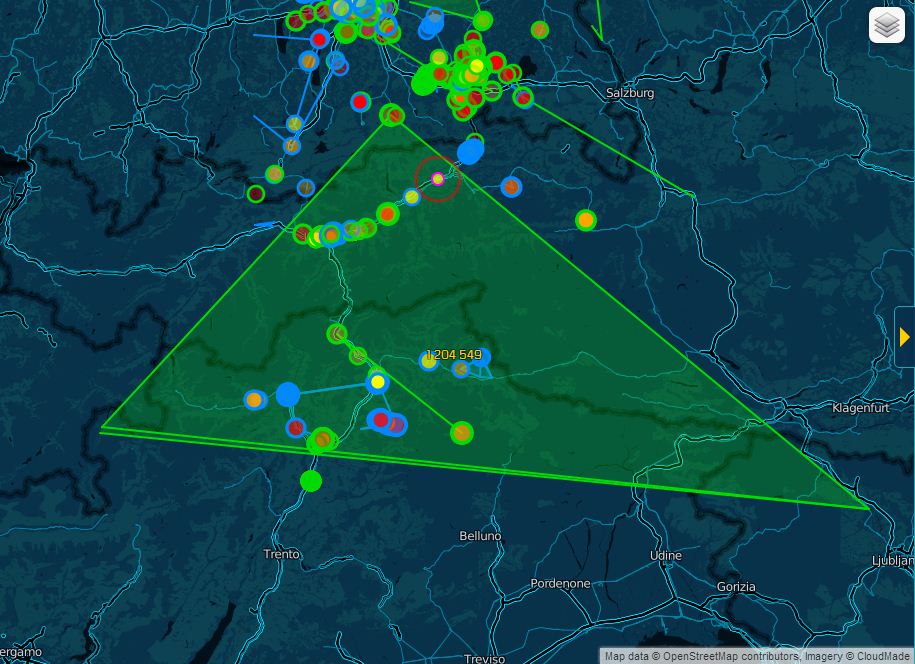Open the map layers chooser
This screenshot has height=664, width=915.
click(886, 26)
